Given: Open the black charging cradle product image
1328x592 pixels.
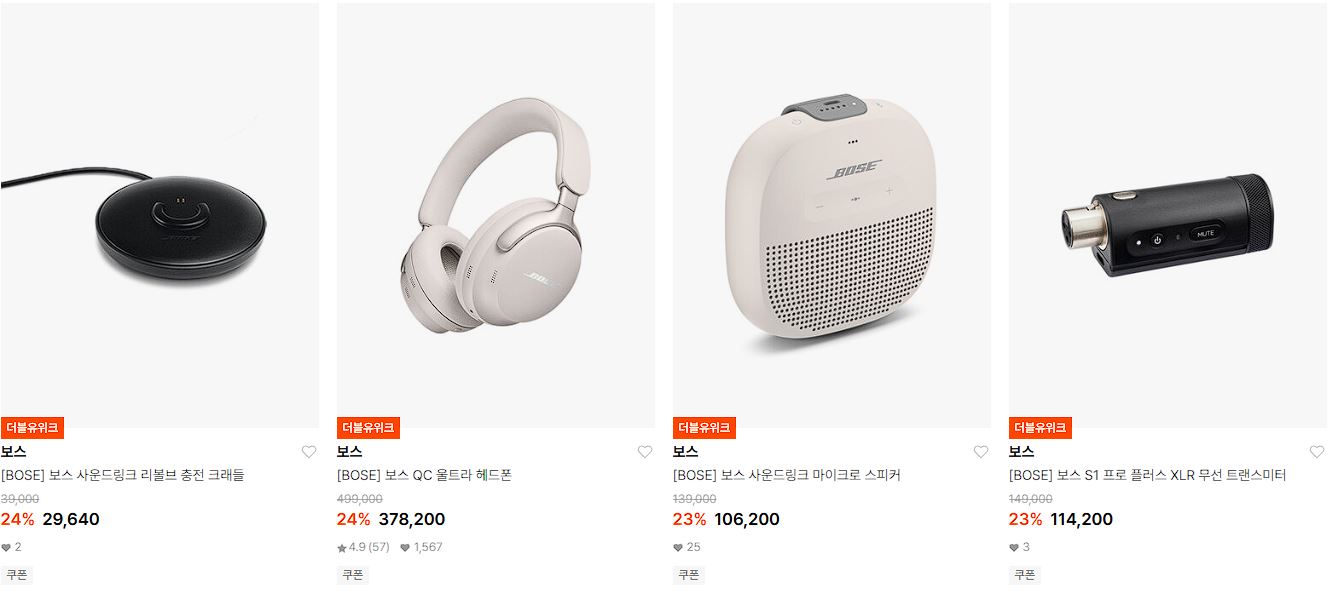Looking at the screenshot, I should tap(160, 215).
